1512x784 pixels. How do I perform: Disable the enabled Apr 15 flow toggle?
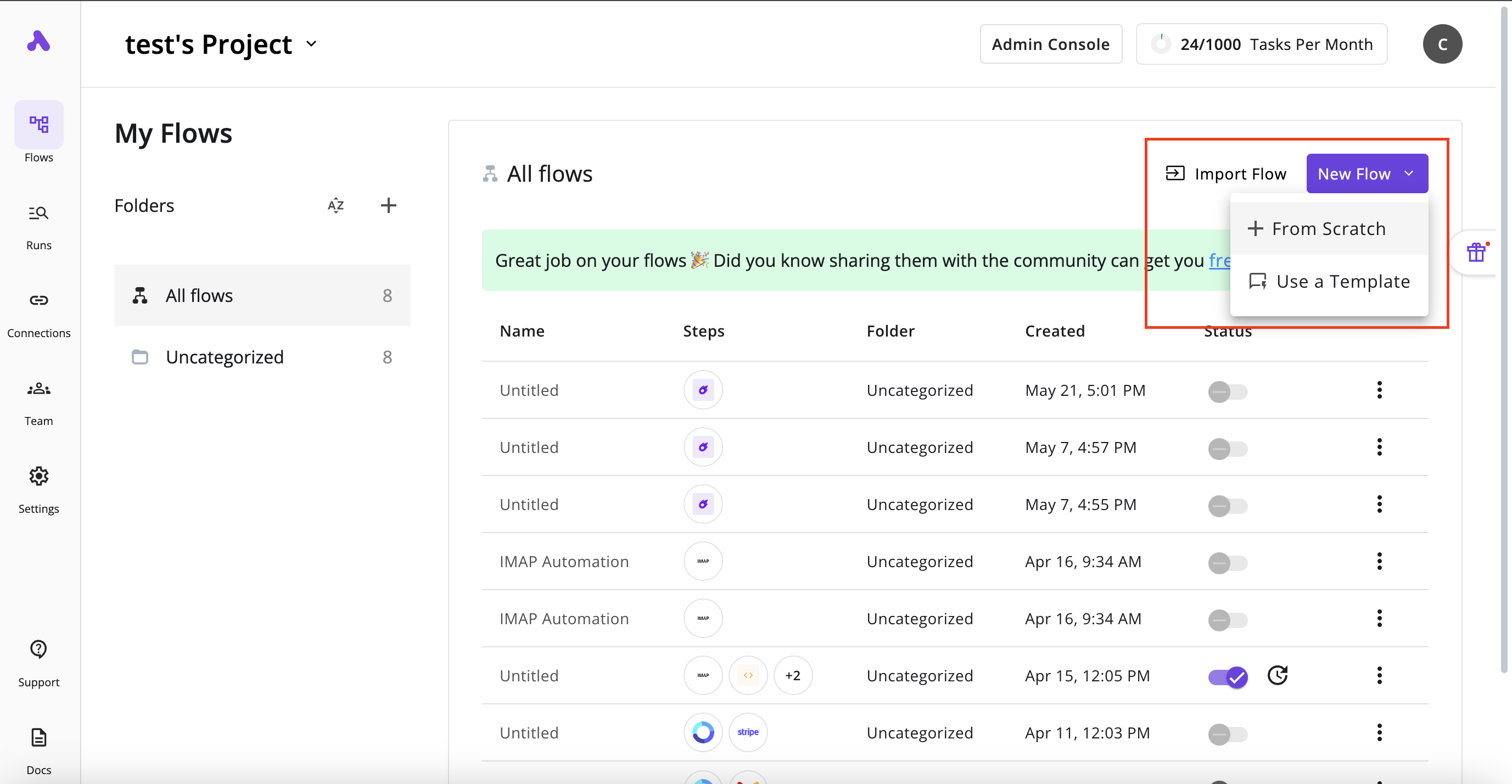pyautogui.click(x=1227, y=676)
